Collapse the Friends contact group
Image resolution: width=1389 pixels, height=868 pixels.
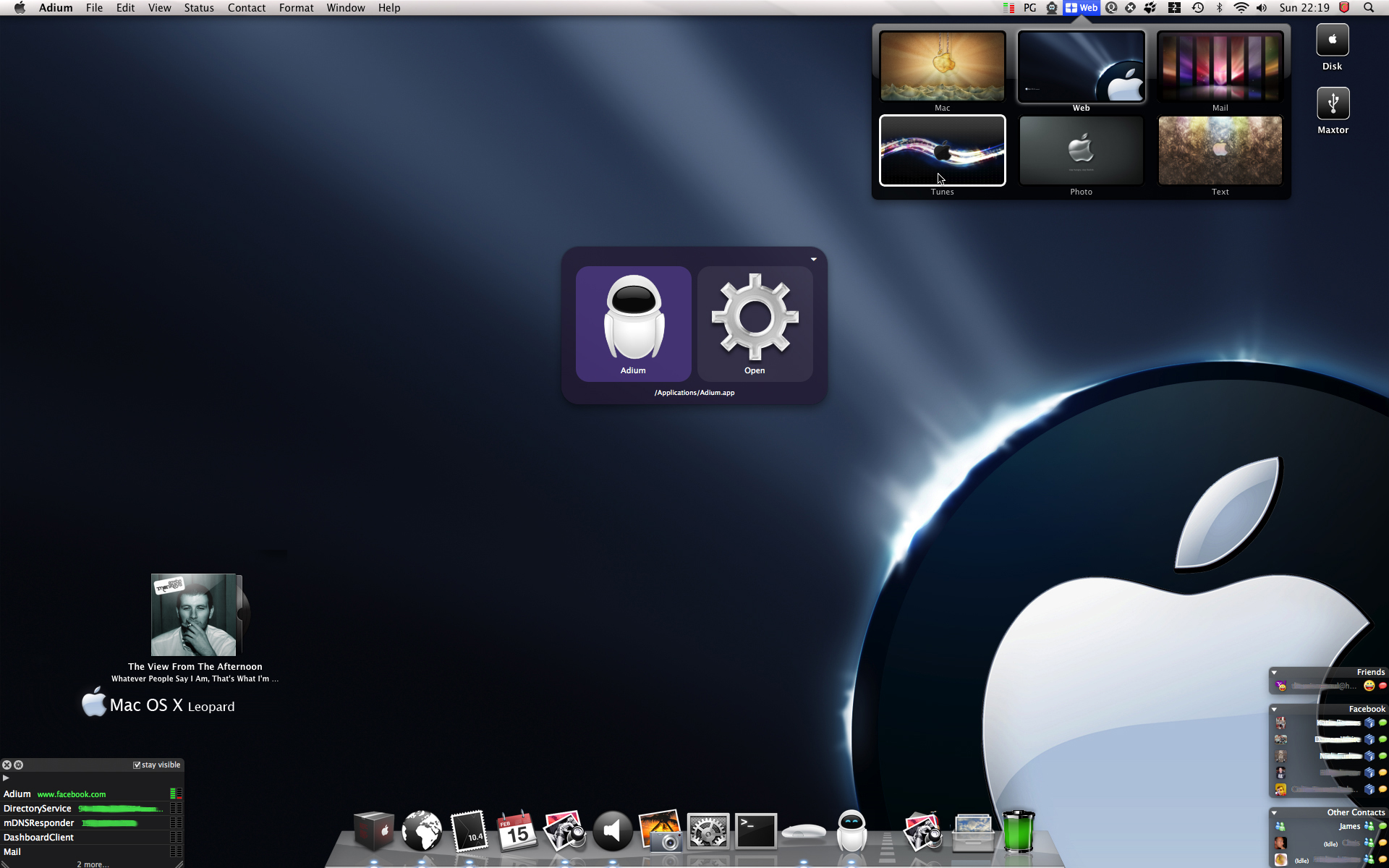tap(1274, 673)
